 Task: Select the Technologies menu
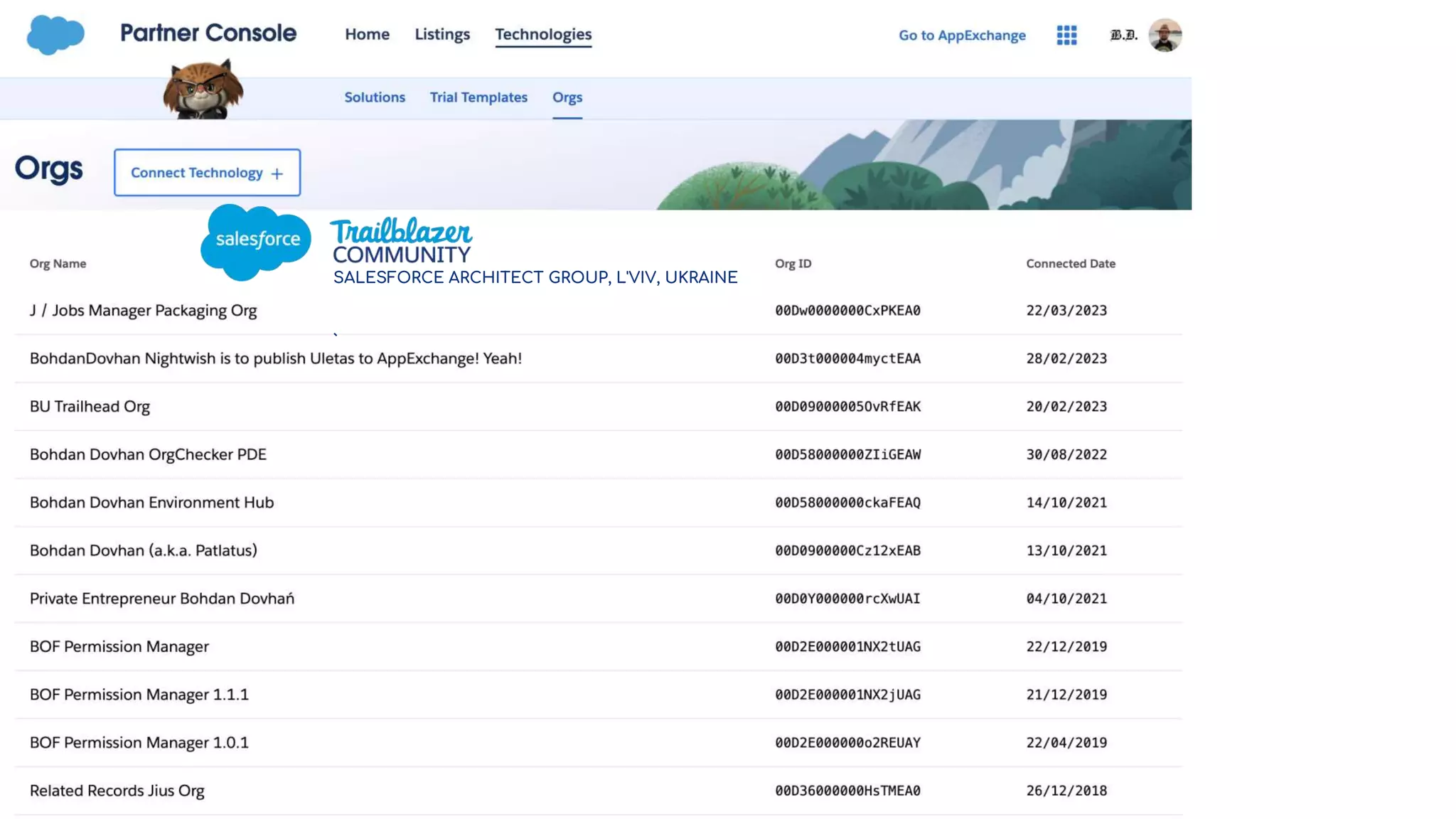click(x=543, y=34)
